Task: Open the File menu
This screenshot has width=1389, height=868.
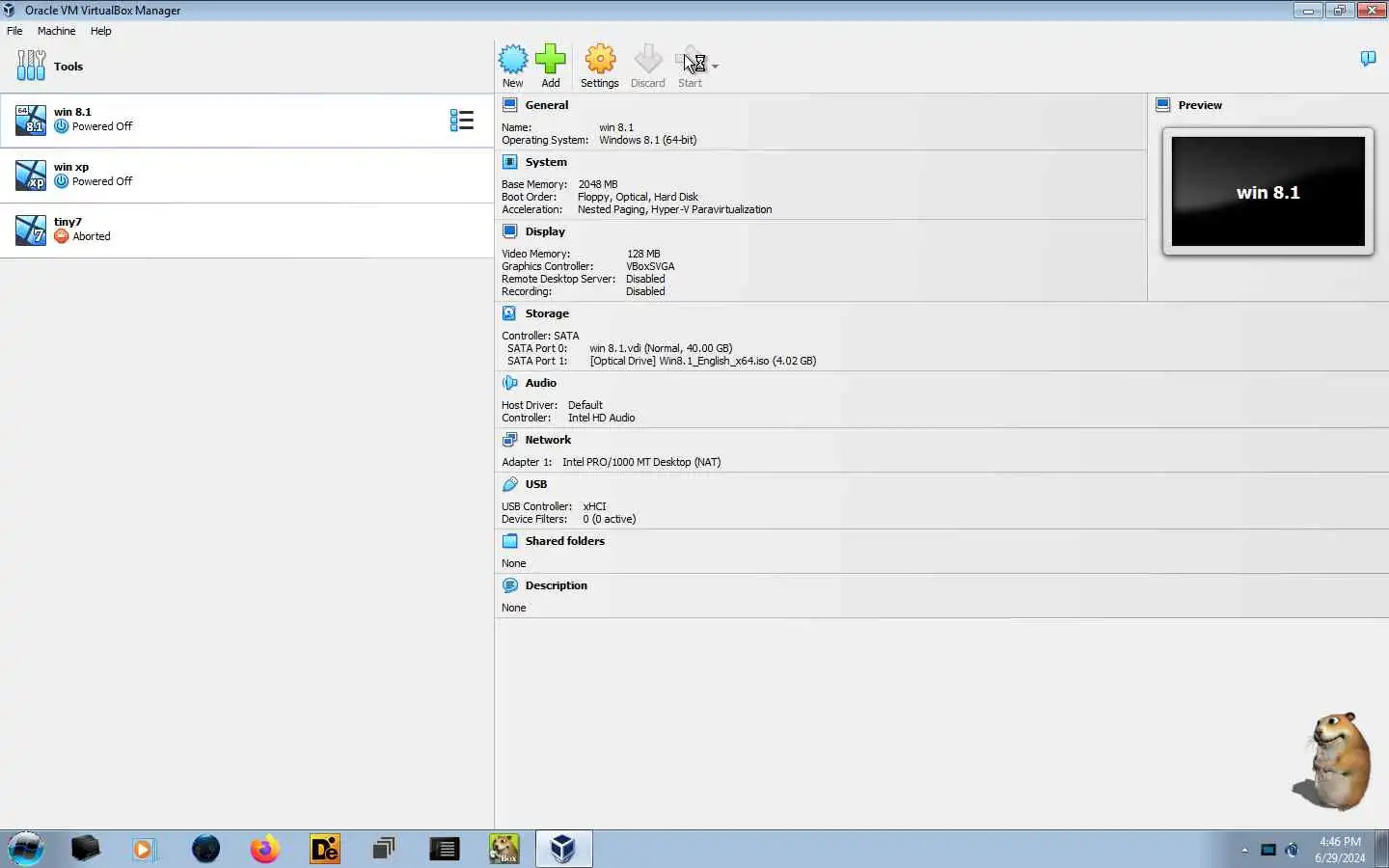Action: [x=14, y=31]
